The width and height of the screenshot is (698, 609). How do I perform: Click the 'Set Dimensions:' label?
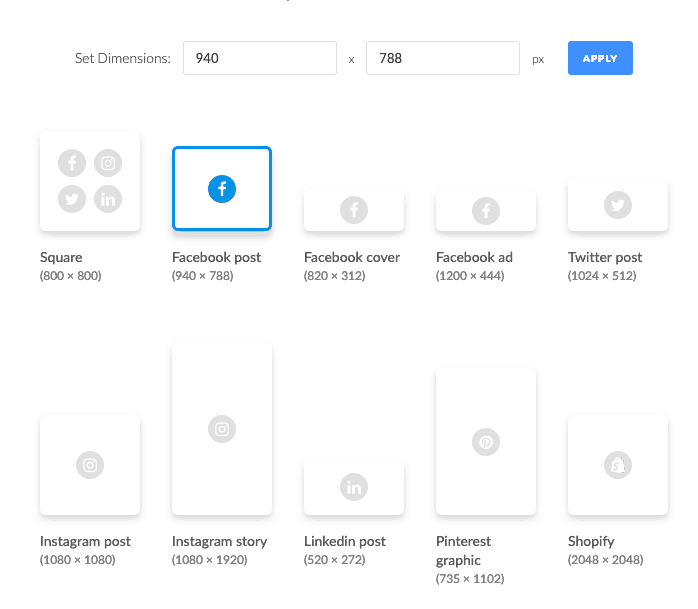pos(123,58)
